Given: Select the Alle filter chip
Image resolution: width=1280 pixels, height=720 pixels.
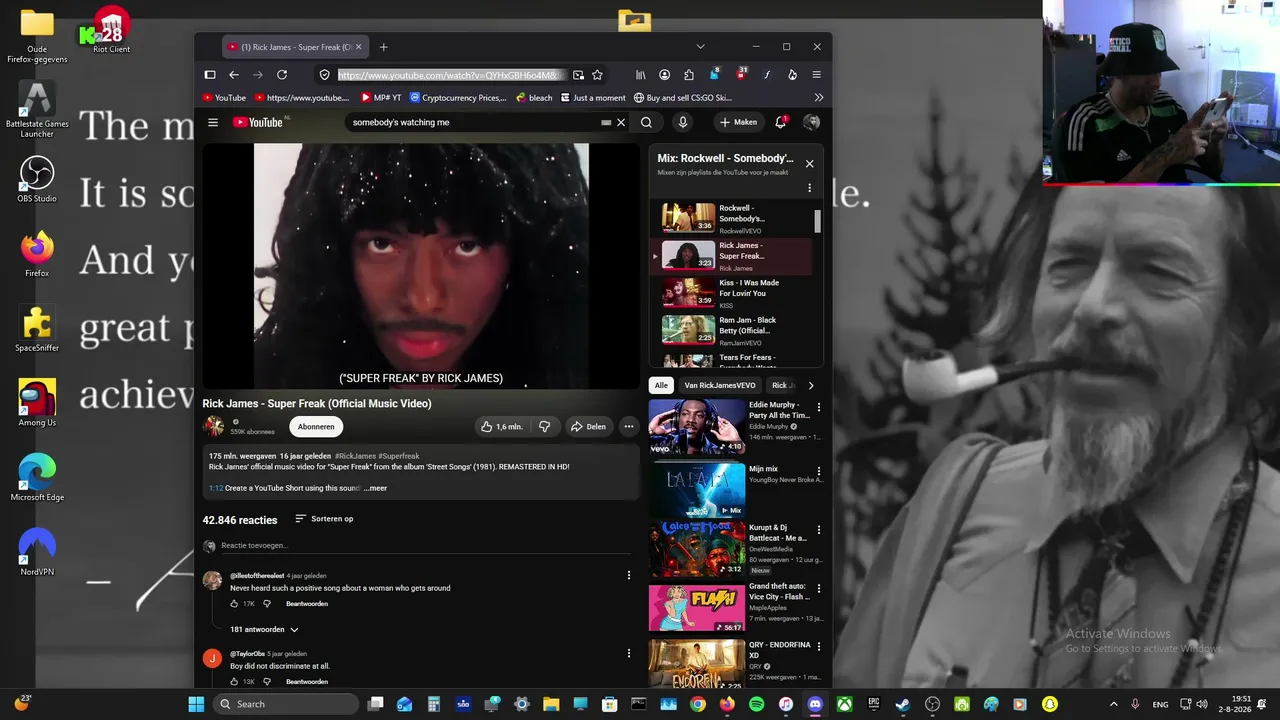Looking at the screenshot, I should tap(661, 385).
